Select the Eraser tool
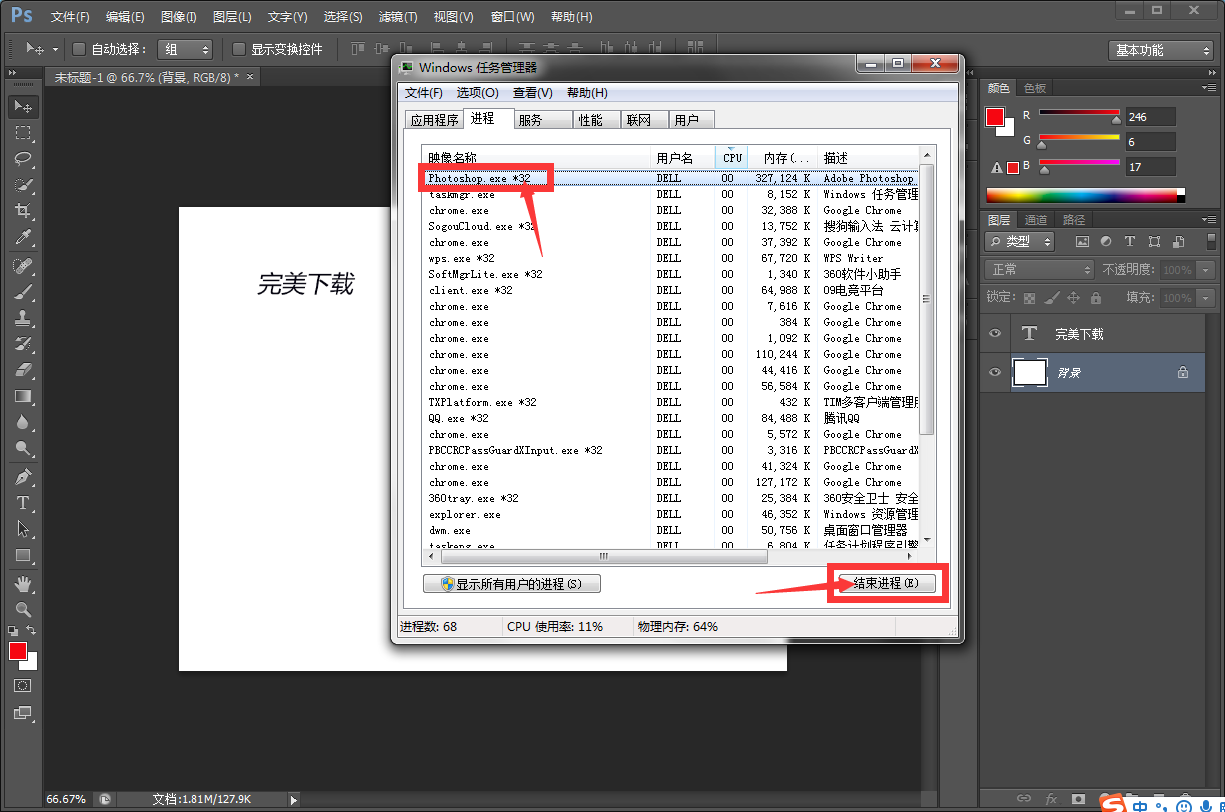This screenshot has height=812, width=1225. tap(23, 370)
